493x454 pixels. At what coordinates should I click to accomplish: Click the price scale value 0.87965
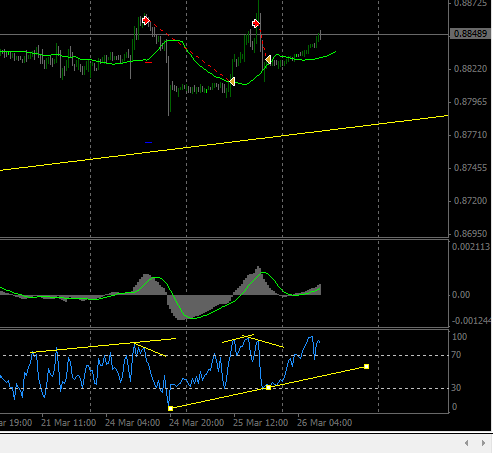470,102
